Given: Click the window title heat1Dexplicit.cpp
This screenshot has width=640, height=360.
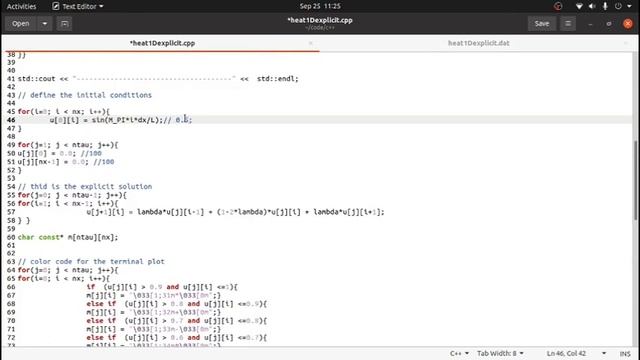Looking at the screenshot, I should (320, 20).
